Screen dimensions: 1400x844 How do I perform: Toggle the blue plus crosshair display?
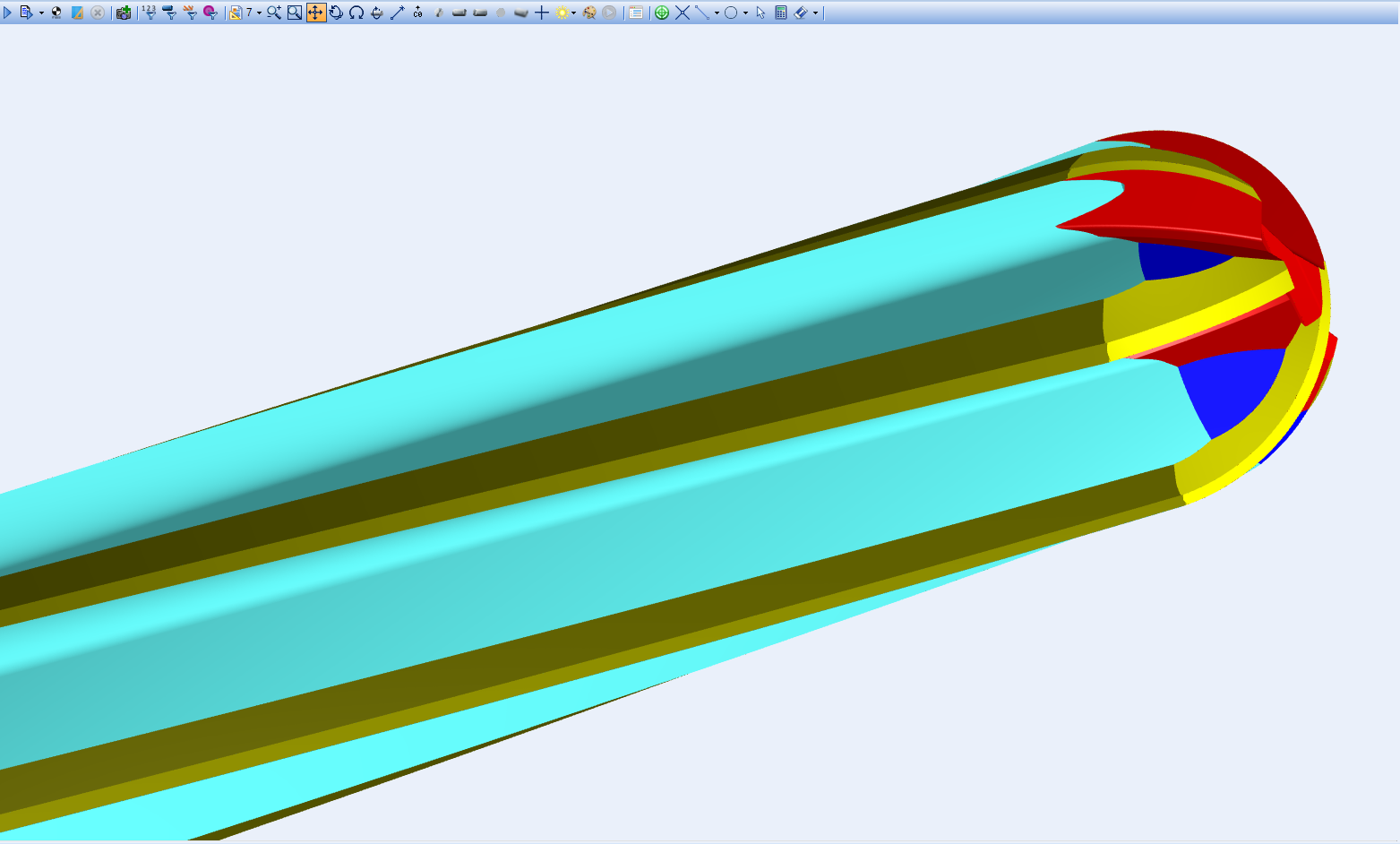point(541,13)
